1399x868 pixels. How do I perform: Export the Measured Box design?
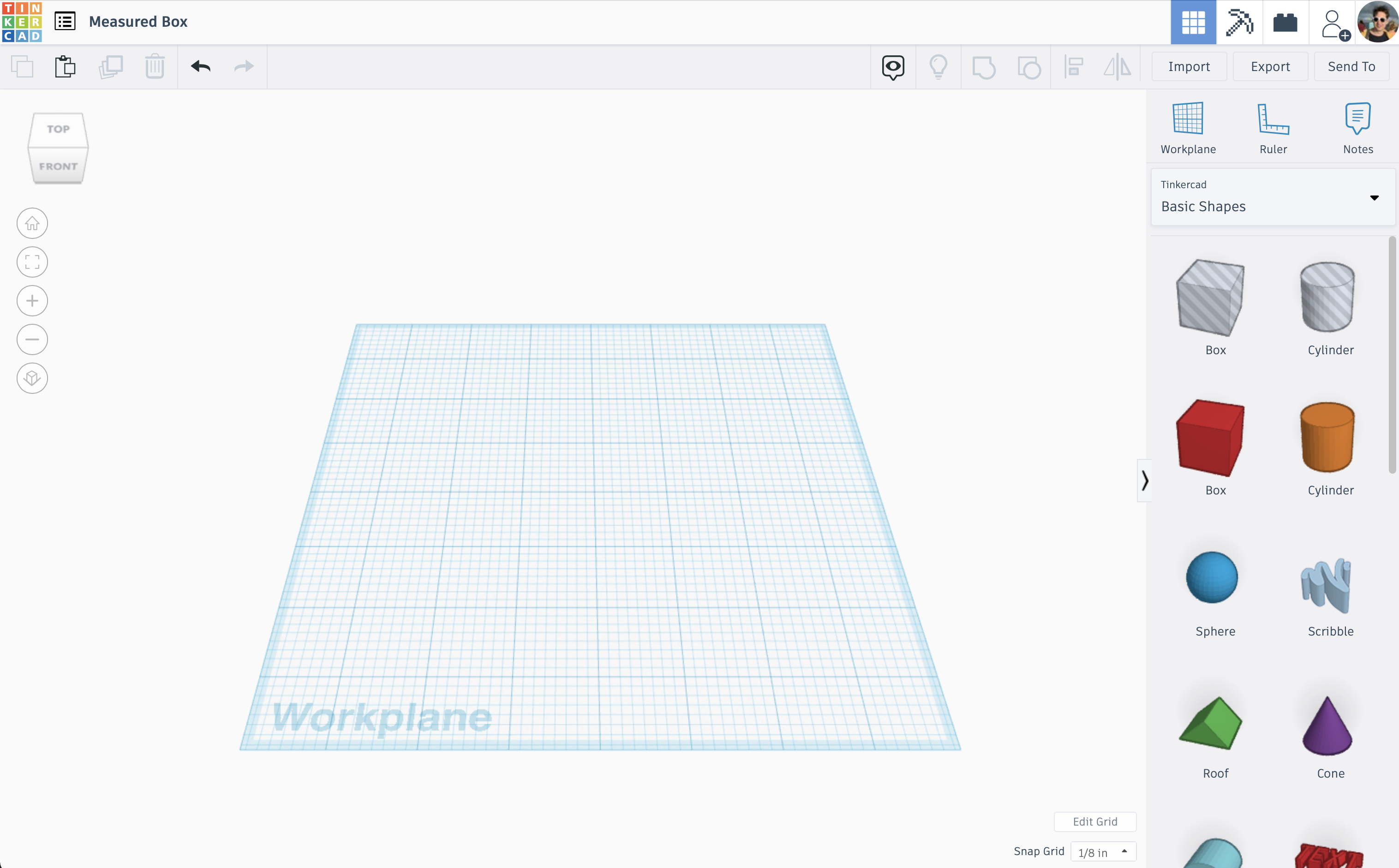(x=1269, y=66)
